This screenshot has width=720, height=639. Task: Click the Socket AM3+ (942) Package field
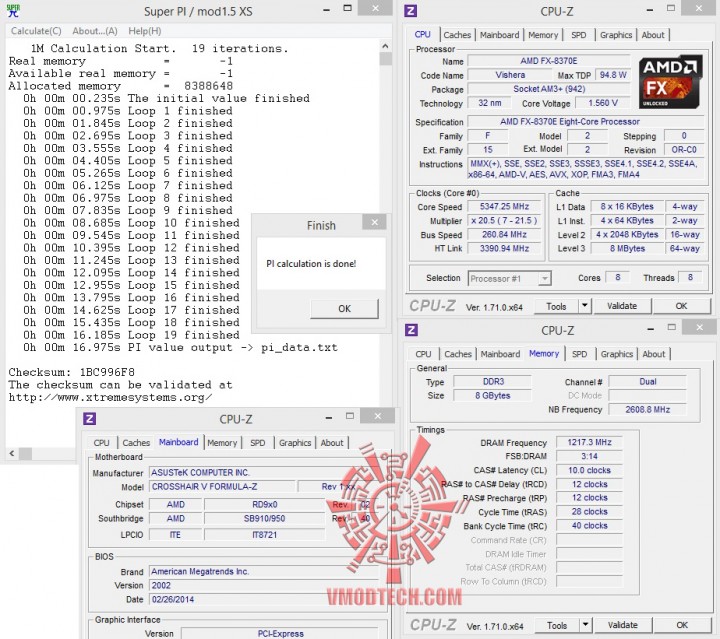click(x=548, y=89)
